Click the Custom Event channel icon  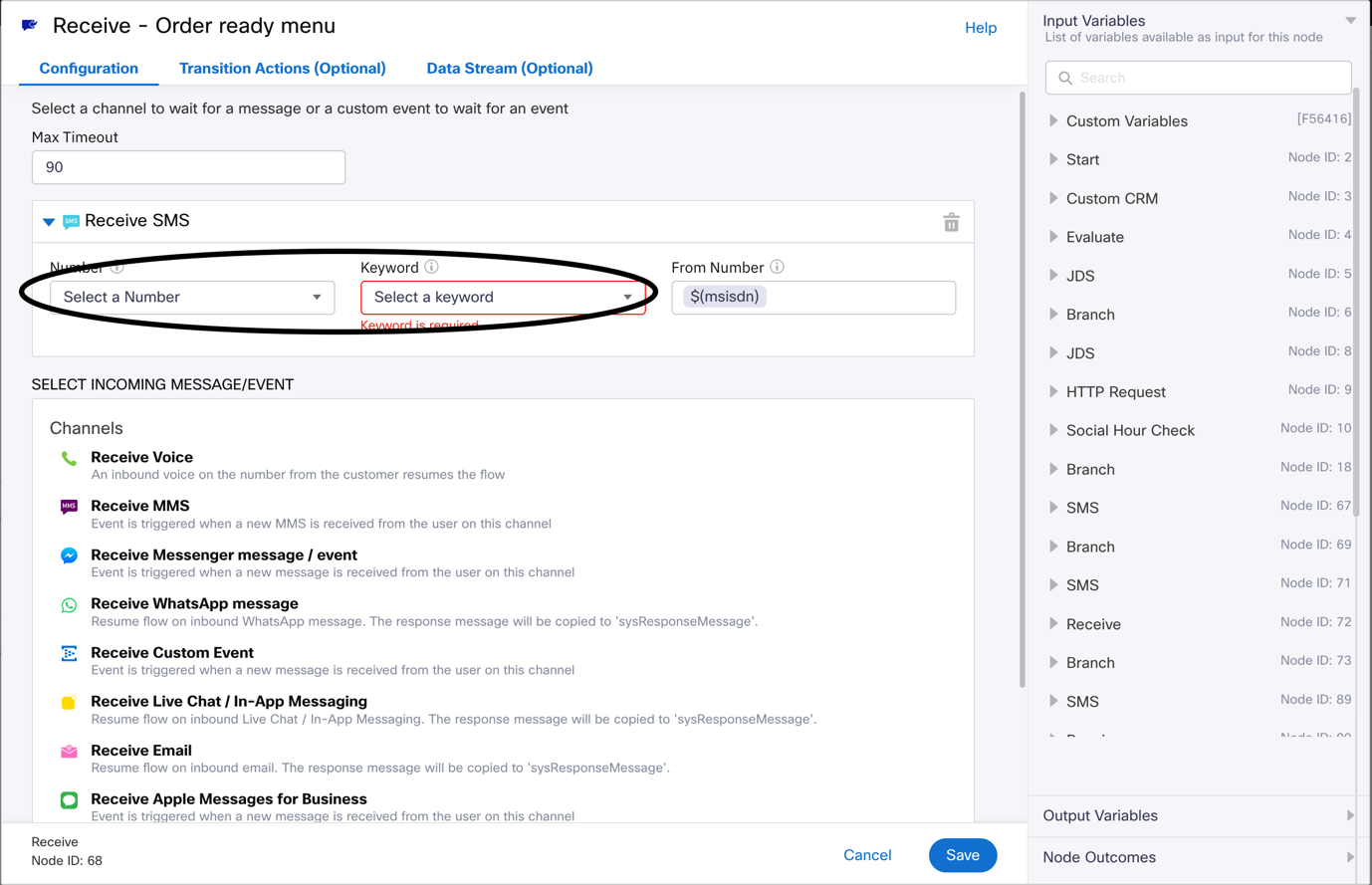(69, 654)
